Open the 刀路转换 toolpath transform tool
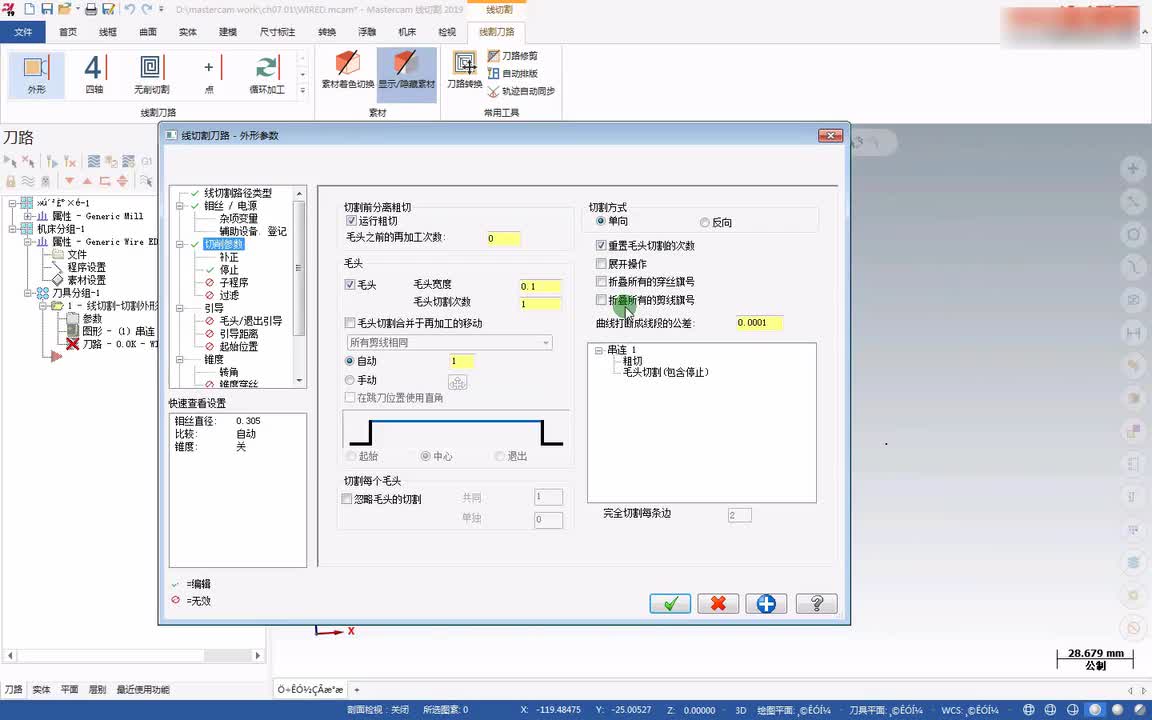 [464, 71]
